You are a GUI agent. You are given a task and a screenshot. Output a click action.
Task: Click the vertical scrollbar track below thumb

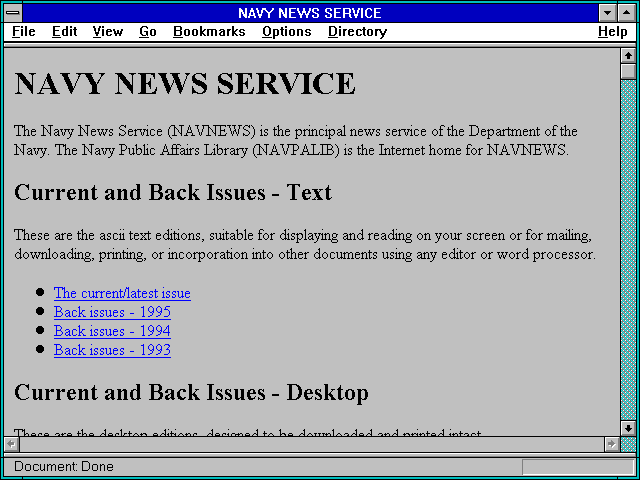pos(628,250)
